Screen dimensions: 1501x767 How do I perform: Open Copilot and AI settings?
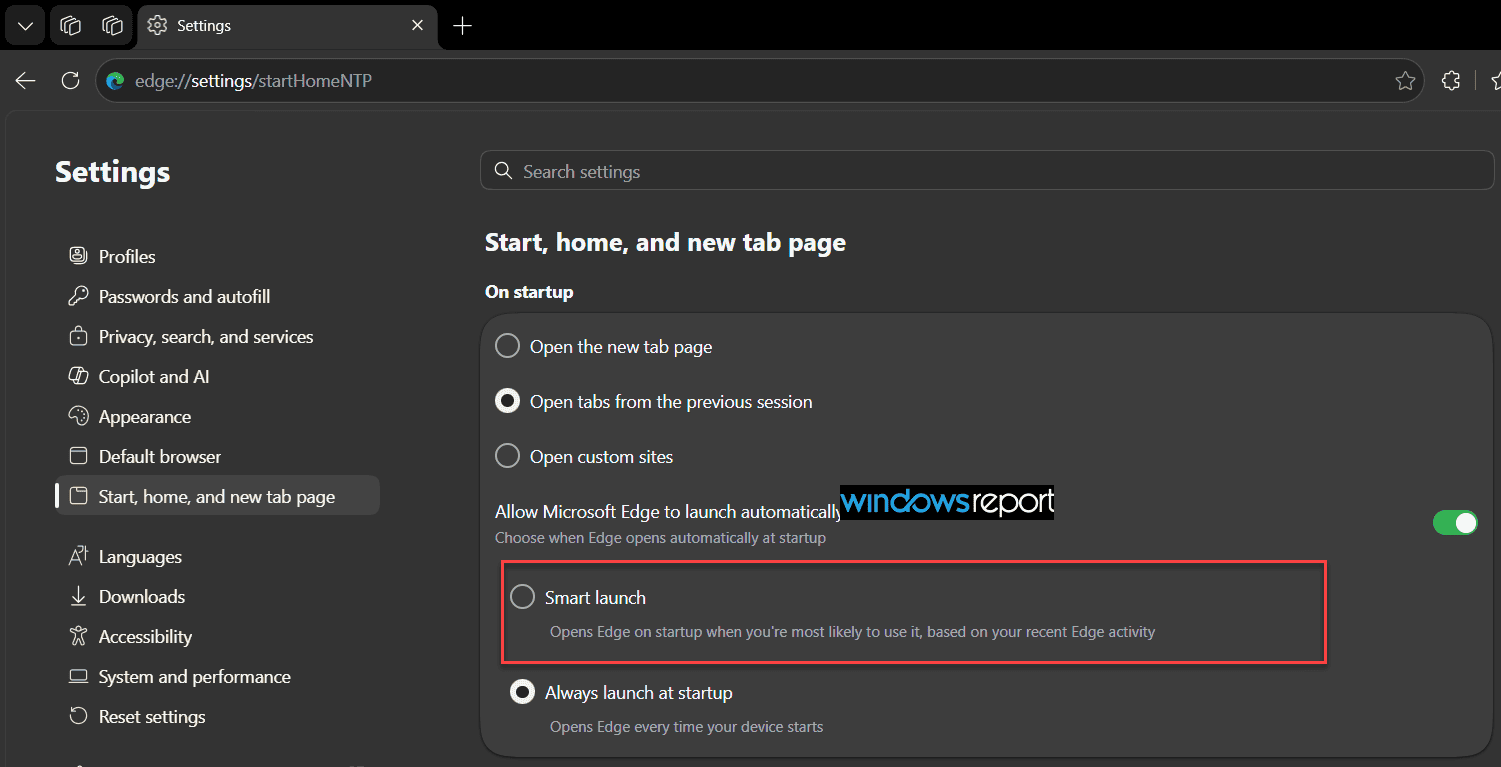(x=218, y=377)
